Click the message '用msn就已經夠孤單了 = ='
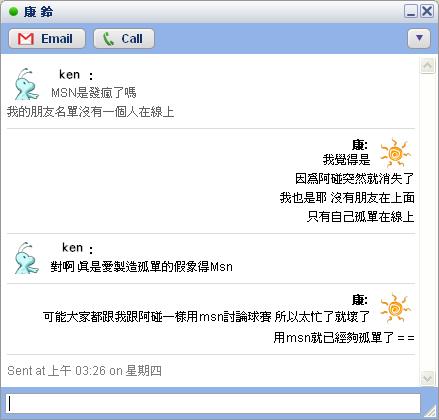This screenshot has width=439, height=420. pos(344,338)
